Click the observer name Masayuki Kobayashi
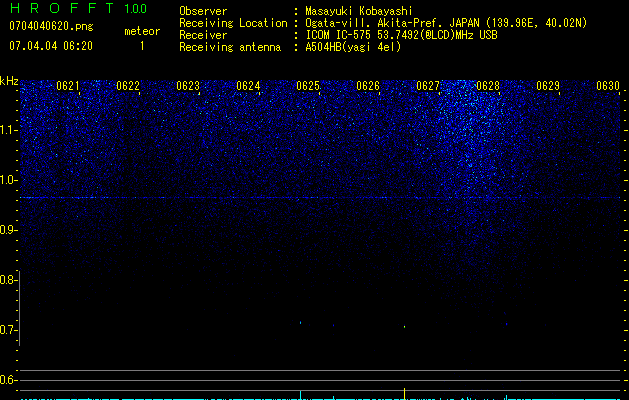Image resolution: width=629 pixels, height=400 pixels. point(359,11)
